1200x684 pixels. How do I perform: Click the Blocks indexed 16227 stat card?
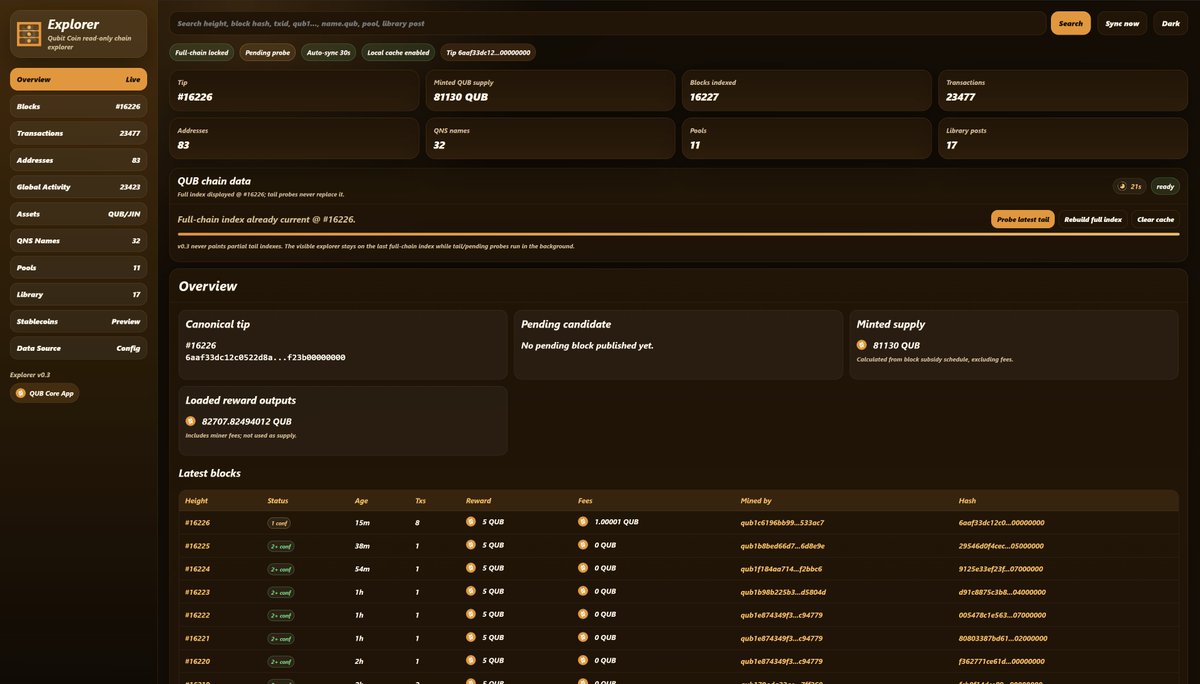point(807,90)
